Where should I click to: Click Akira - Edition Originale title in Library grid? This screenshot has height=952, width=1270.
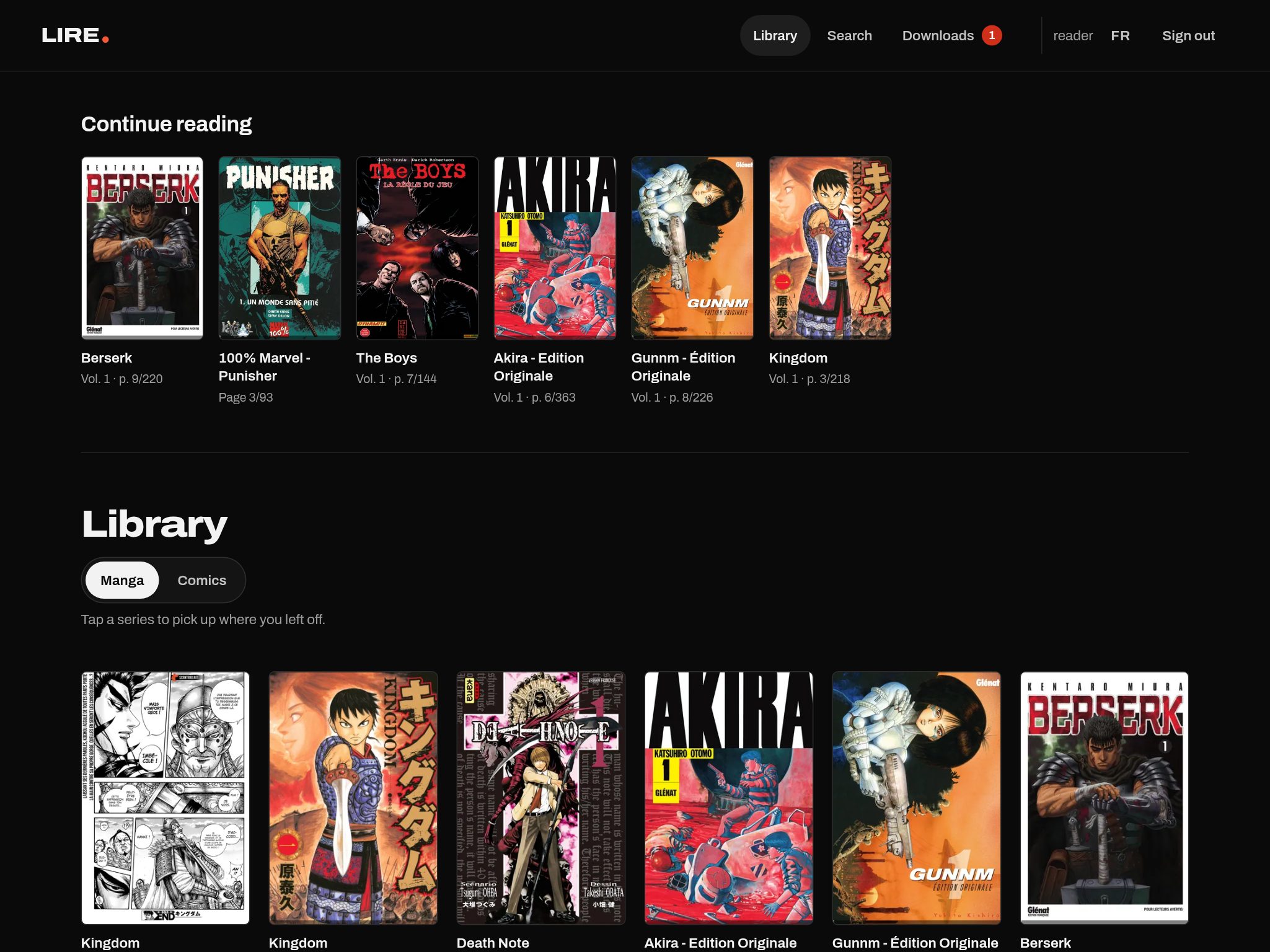pyautogui.click(x=720, y=943)
